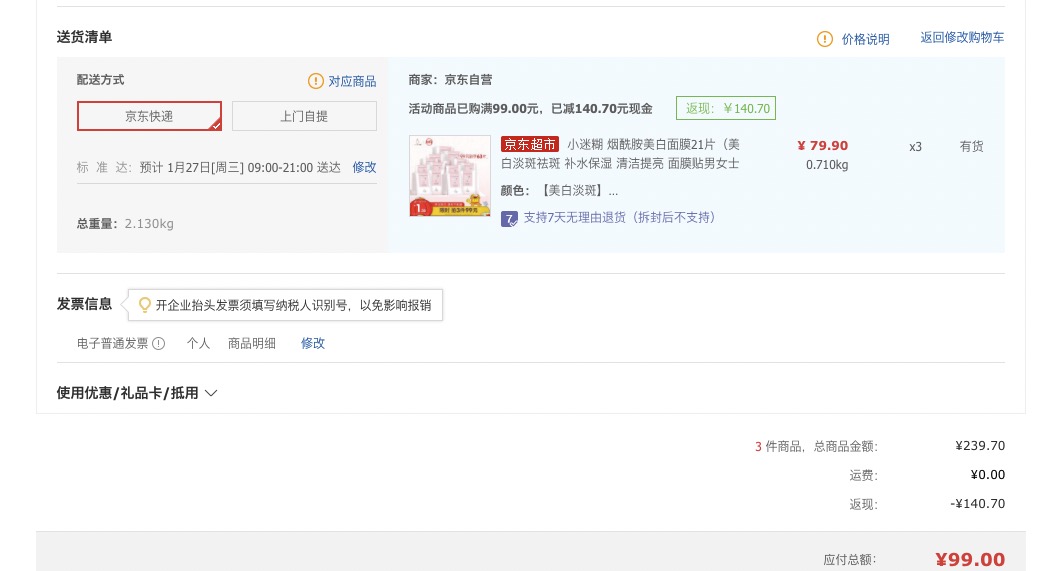Click the 活动商品已购满99.00元 promotion text
Image resolution: width=1047 pixels, height=571 pixels.
(x=530, y=109)
